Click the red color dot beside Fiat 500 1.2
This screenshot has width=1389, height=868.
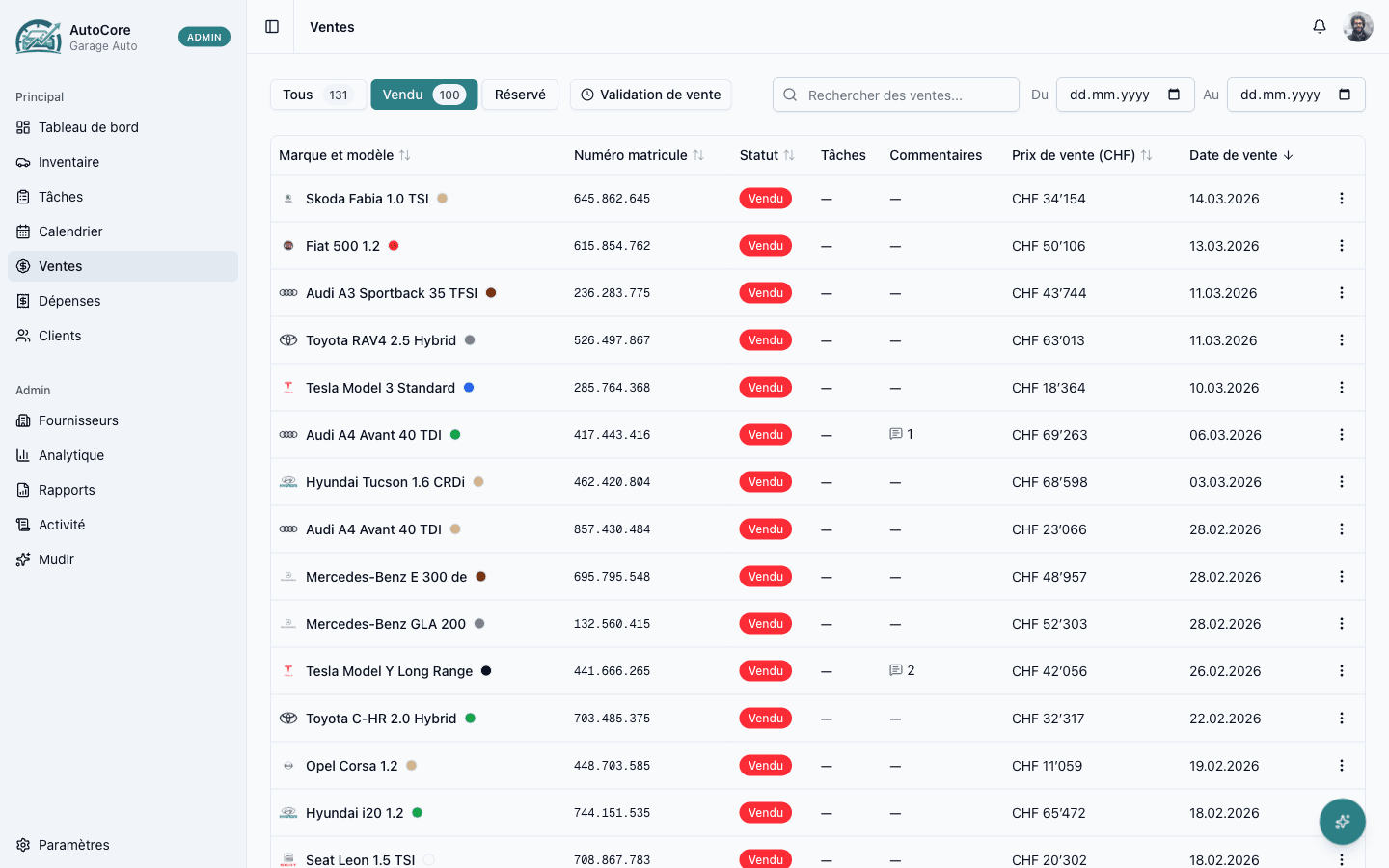(394, 246)
